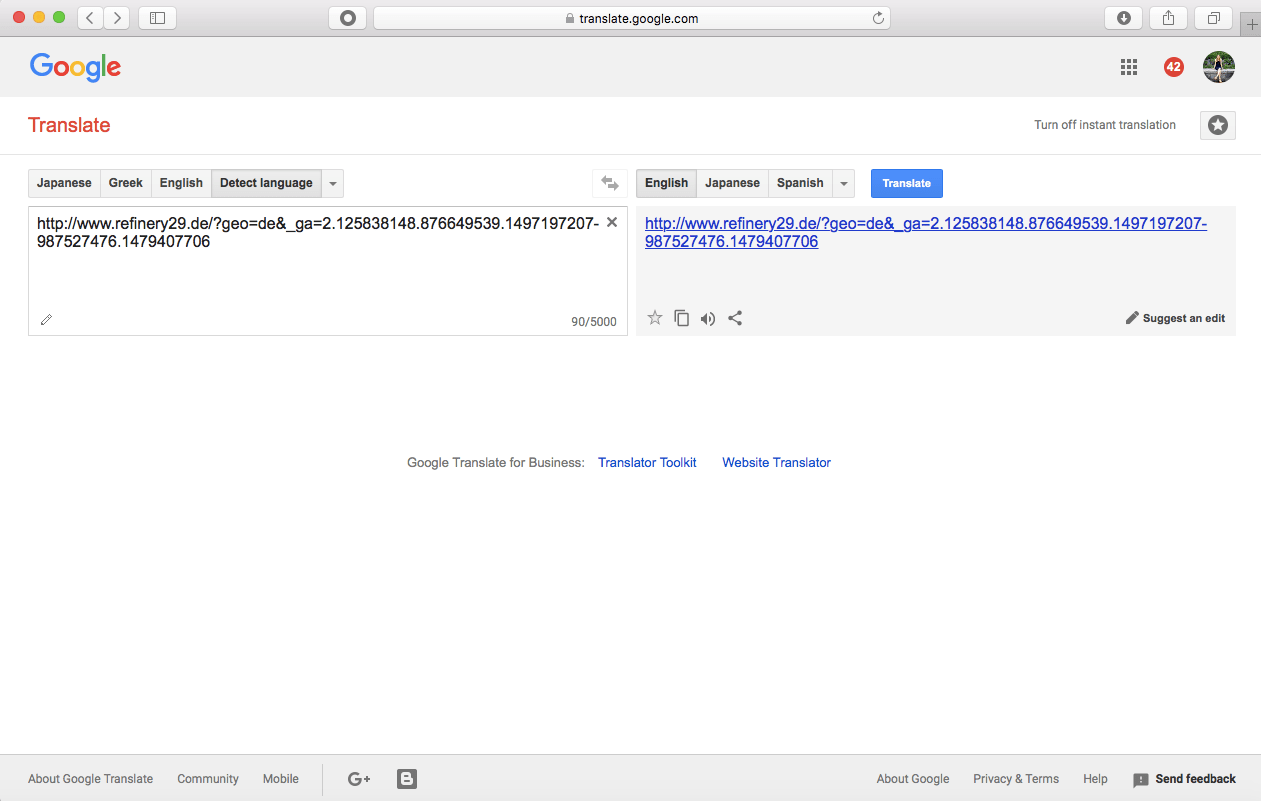Open a new Safari tab

click(x=1251, y=25)
